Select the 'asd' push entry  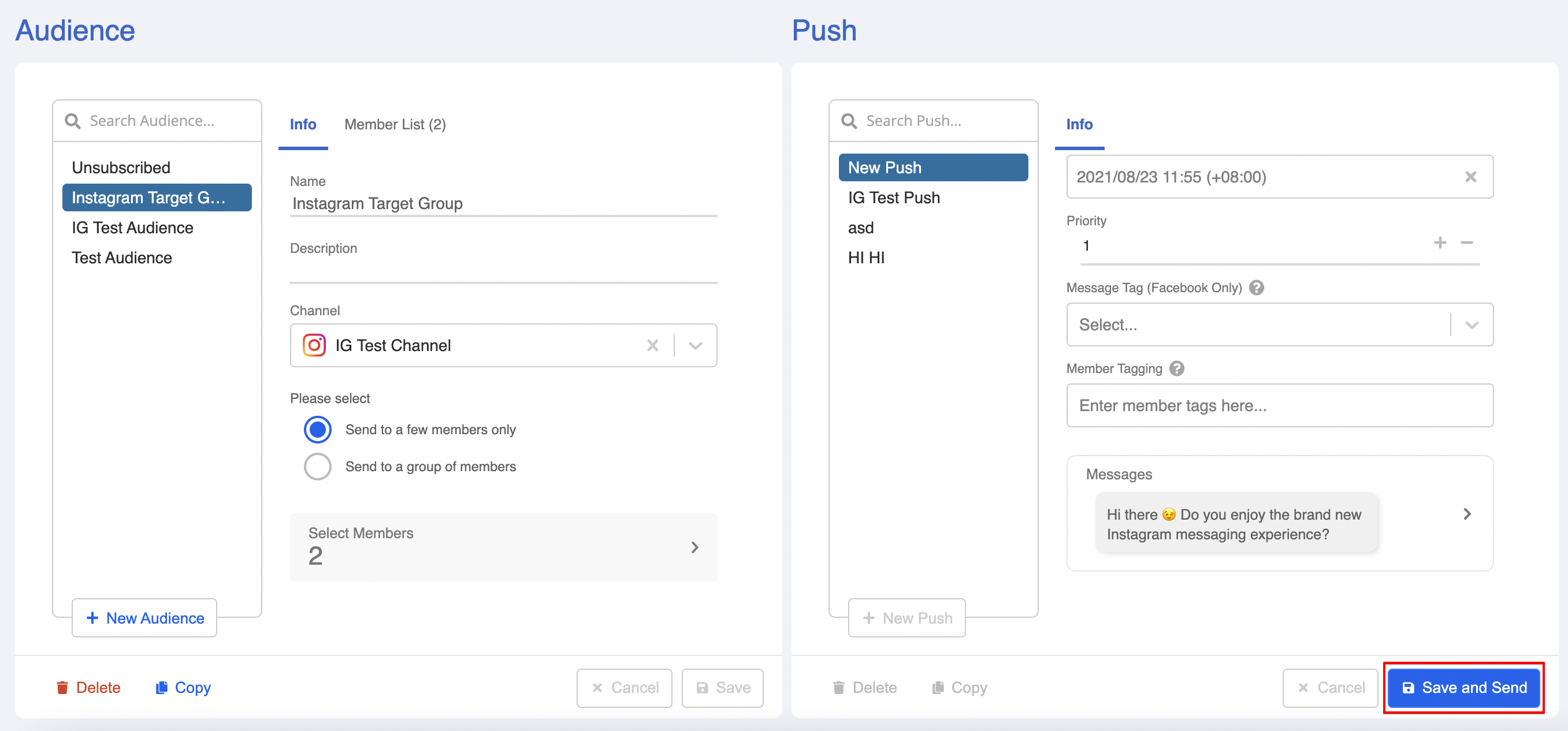pos(933,227)
